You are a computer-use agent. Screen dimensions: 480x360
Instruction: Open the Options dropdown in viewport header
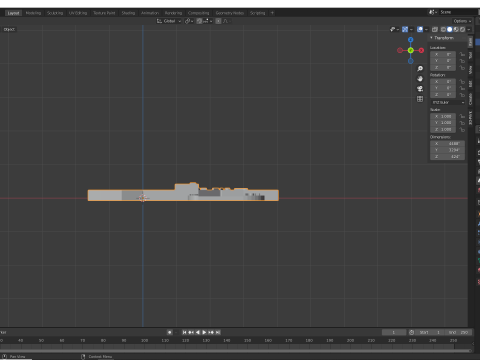[462, 21]
